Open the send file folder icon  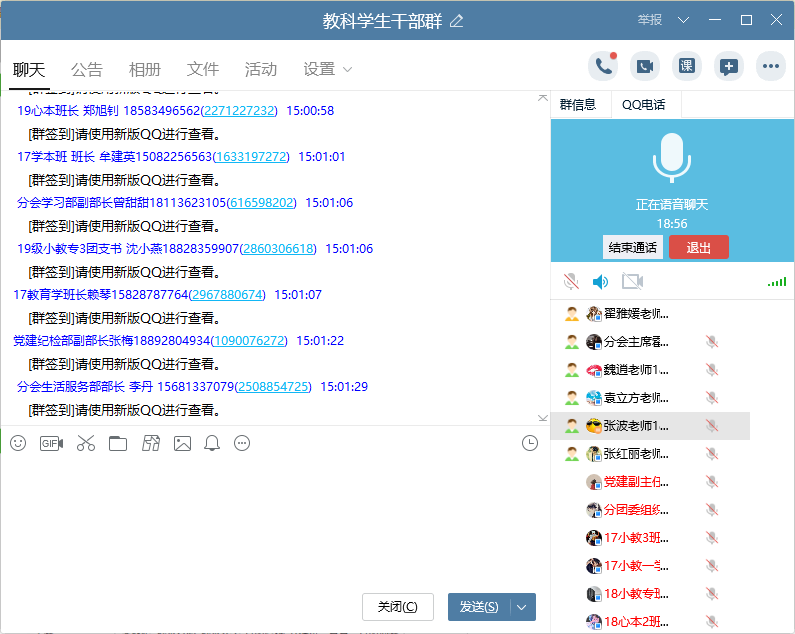118,443
